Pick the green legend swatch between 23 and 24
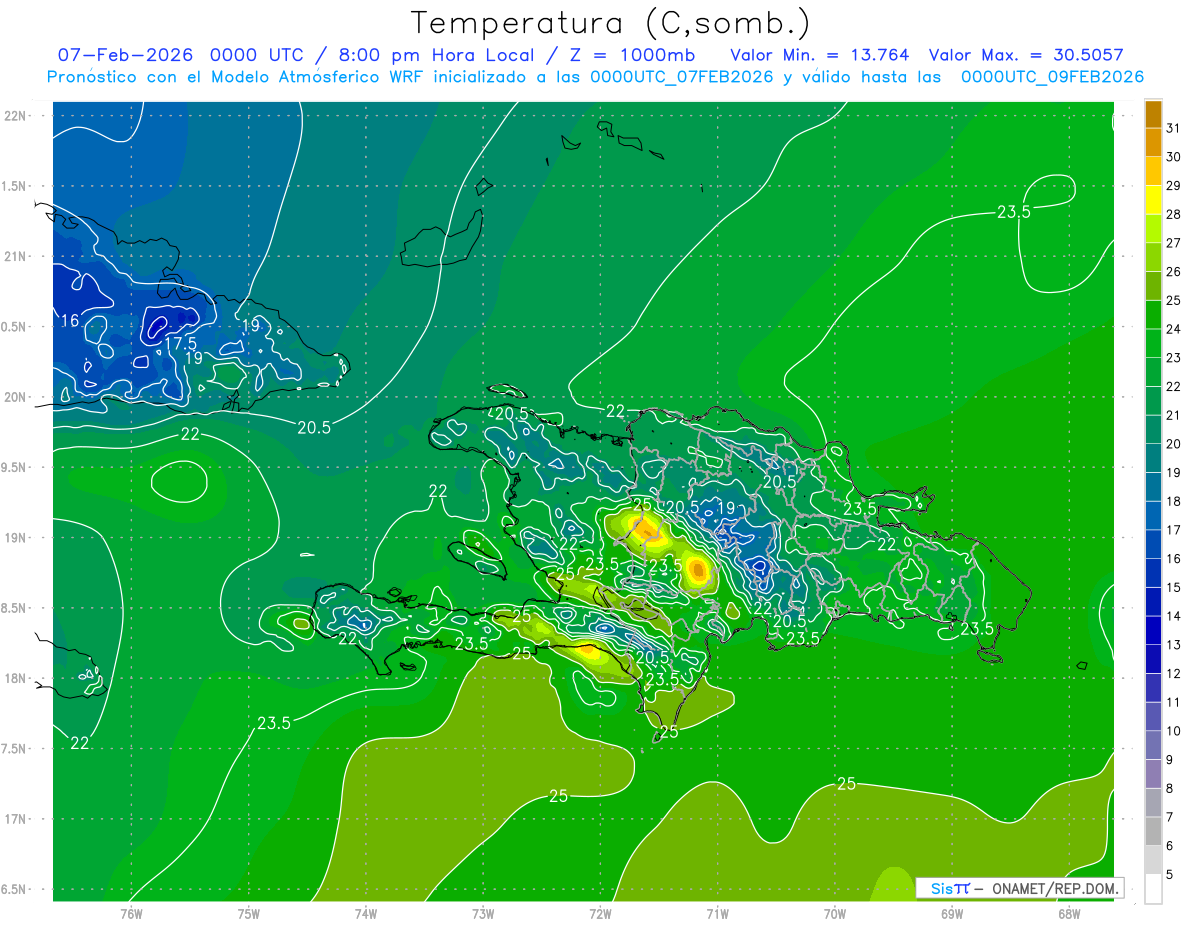Screen dimensions: 1200x927 (1153, 343)
